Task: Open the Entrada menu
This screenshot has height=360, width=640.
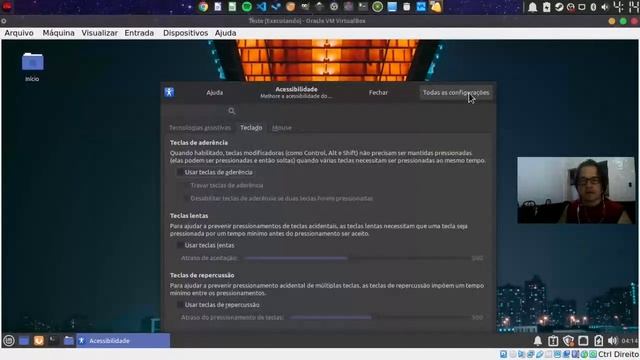Action: click(139, 33)
